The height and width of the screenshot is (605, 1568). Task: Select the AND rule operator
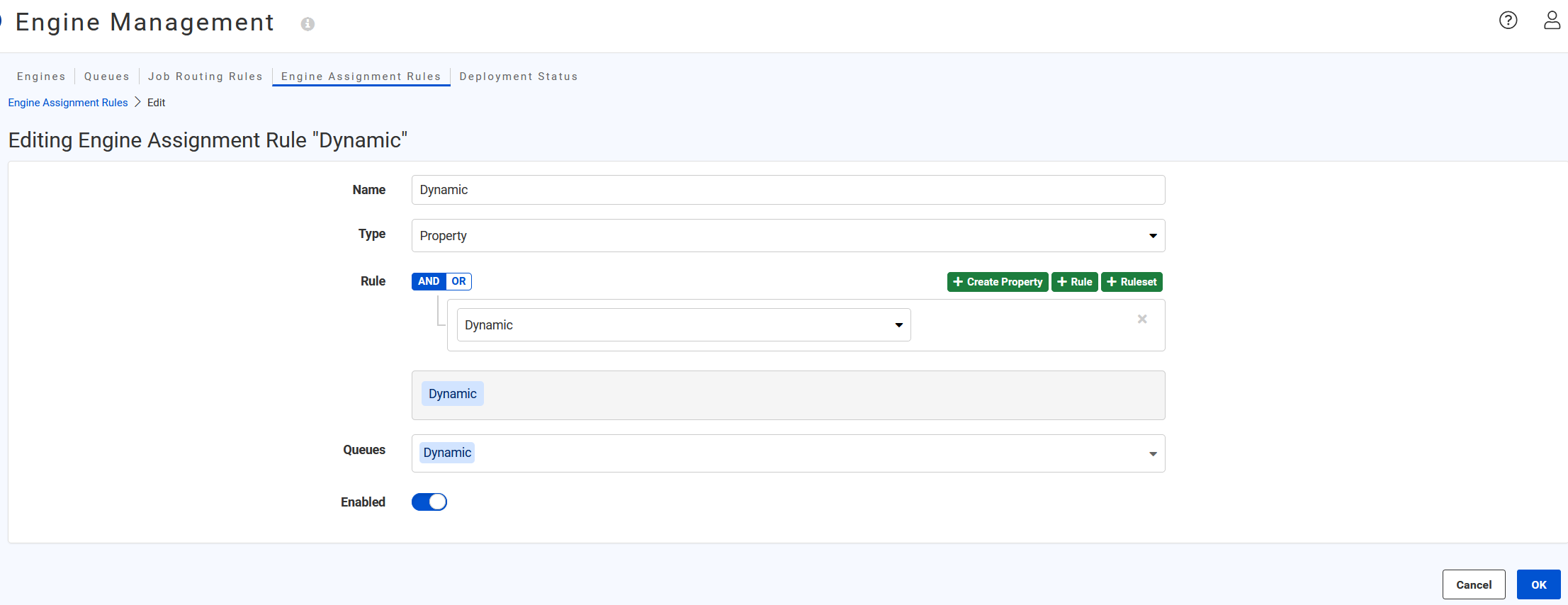click(x=429, y=281)
